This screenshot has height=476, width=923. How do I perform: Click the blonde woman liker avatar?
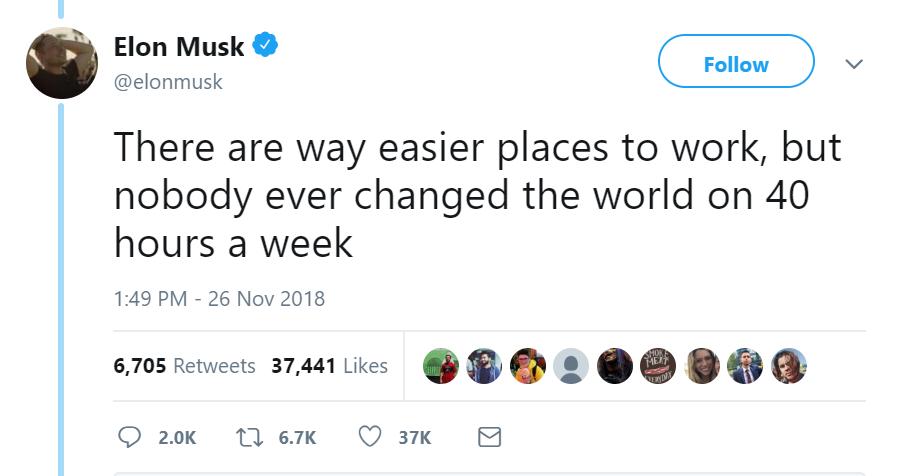tap(702, 366)
